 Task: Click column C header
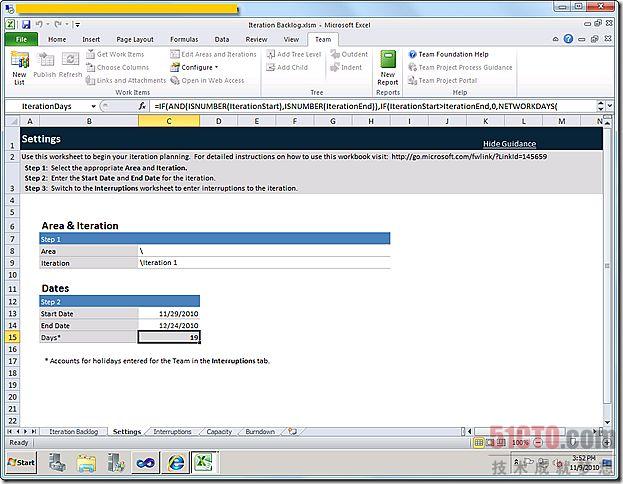pyautogui.click(x=169, y=121)
